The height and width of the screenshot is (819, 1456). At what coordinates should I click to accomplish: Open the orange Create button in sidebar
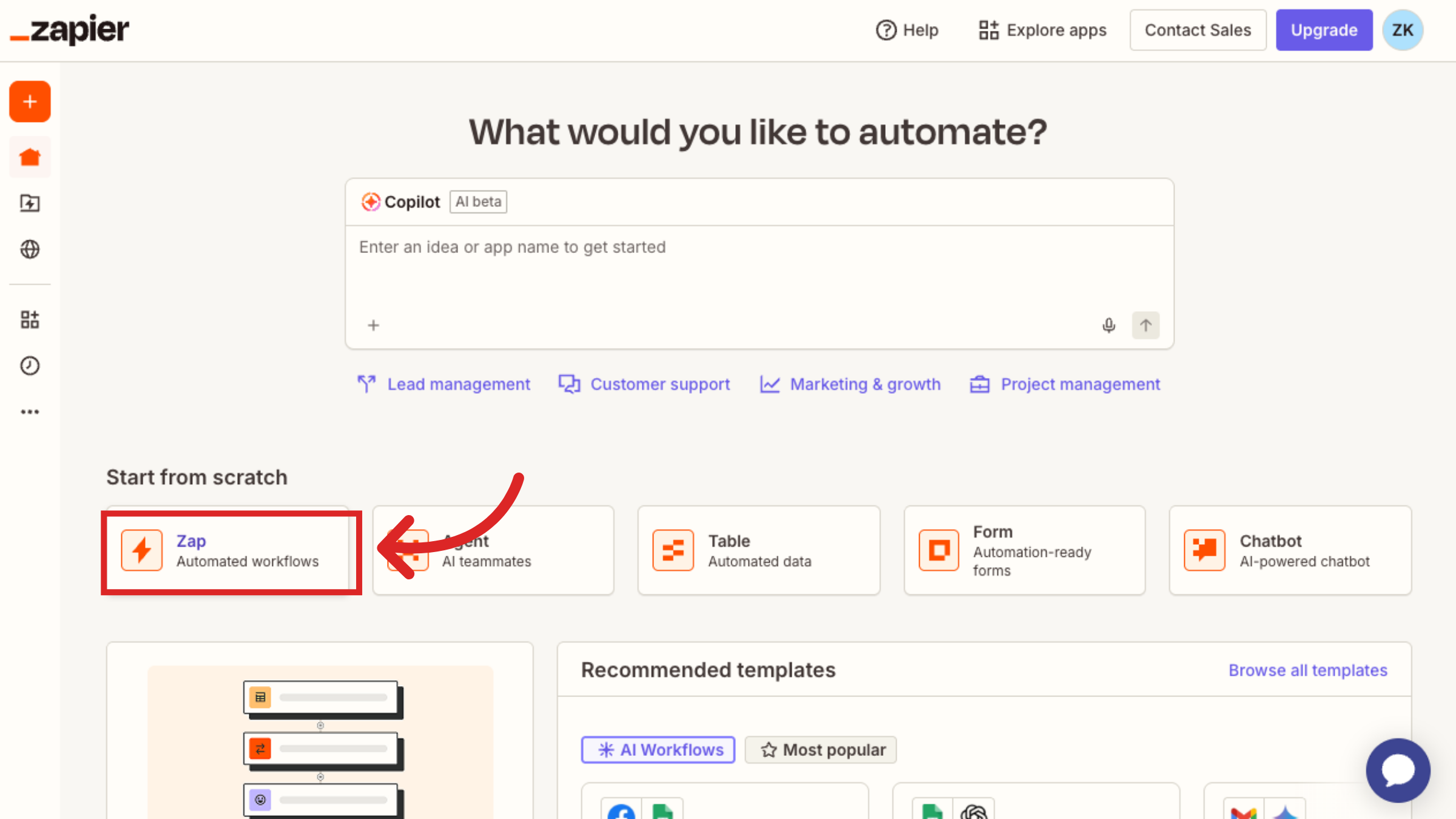[x=30, y=101]
